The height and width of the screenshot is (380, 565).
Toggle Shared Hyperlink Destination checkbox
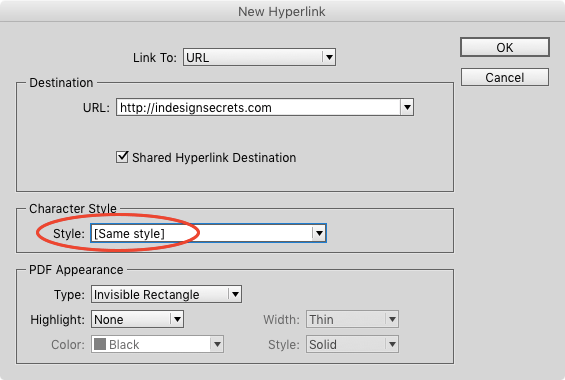[x=122, y=157]
